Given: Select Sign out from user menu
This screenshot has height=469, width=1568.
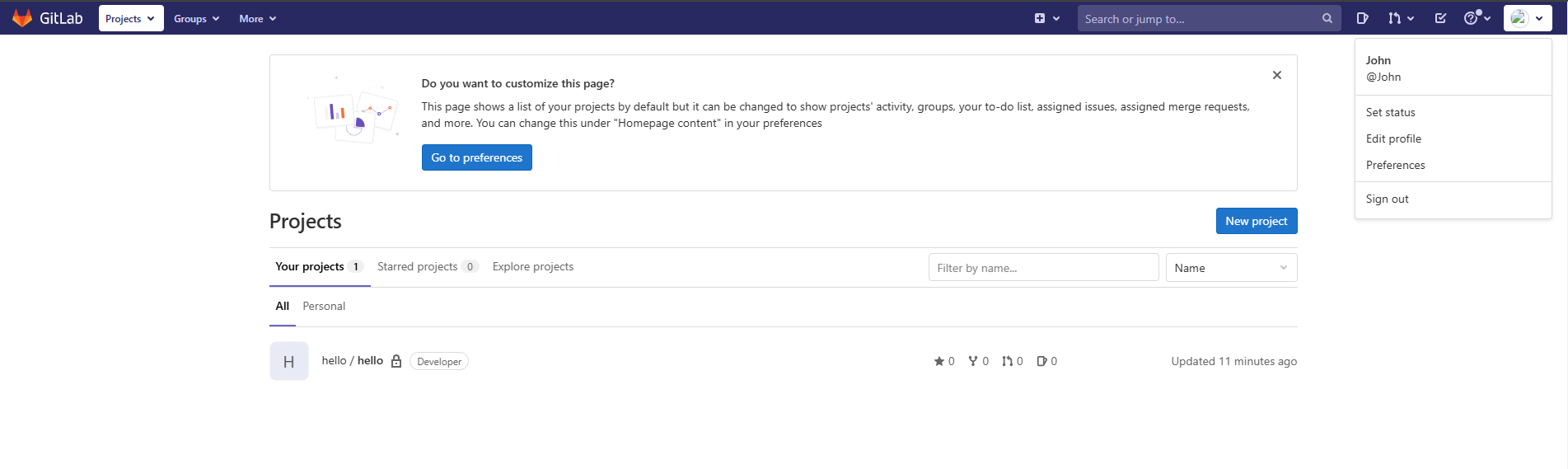Looking at the screenshot, I should (x=1387, y=199).
